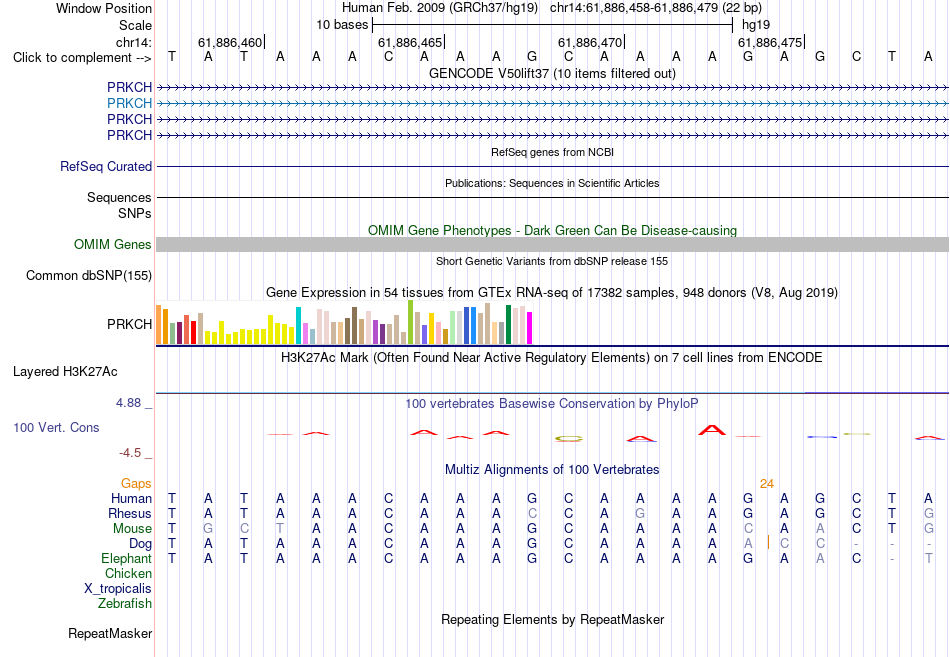Click the Window Position label
The height and width of the screenshot is (657, 950).
104,8
